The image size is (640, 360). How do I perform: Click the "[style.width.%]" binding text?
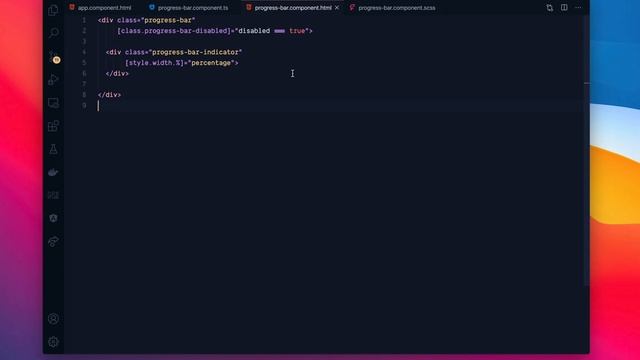[154, 63]
